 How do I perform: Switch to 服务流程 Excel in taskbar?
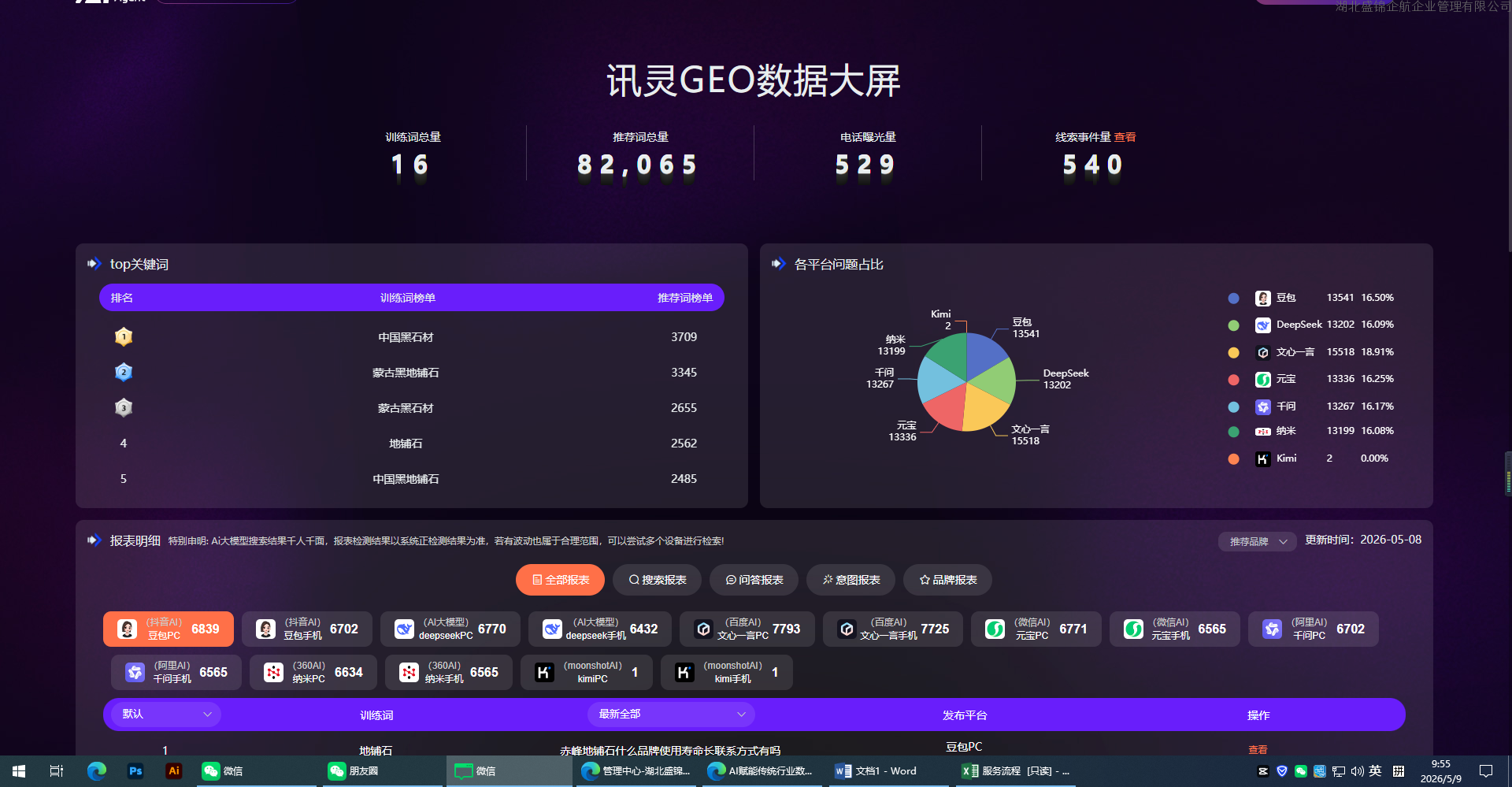1015,771
